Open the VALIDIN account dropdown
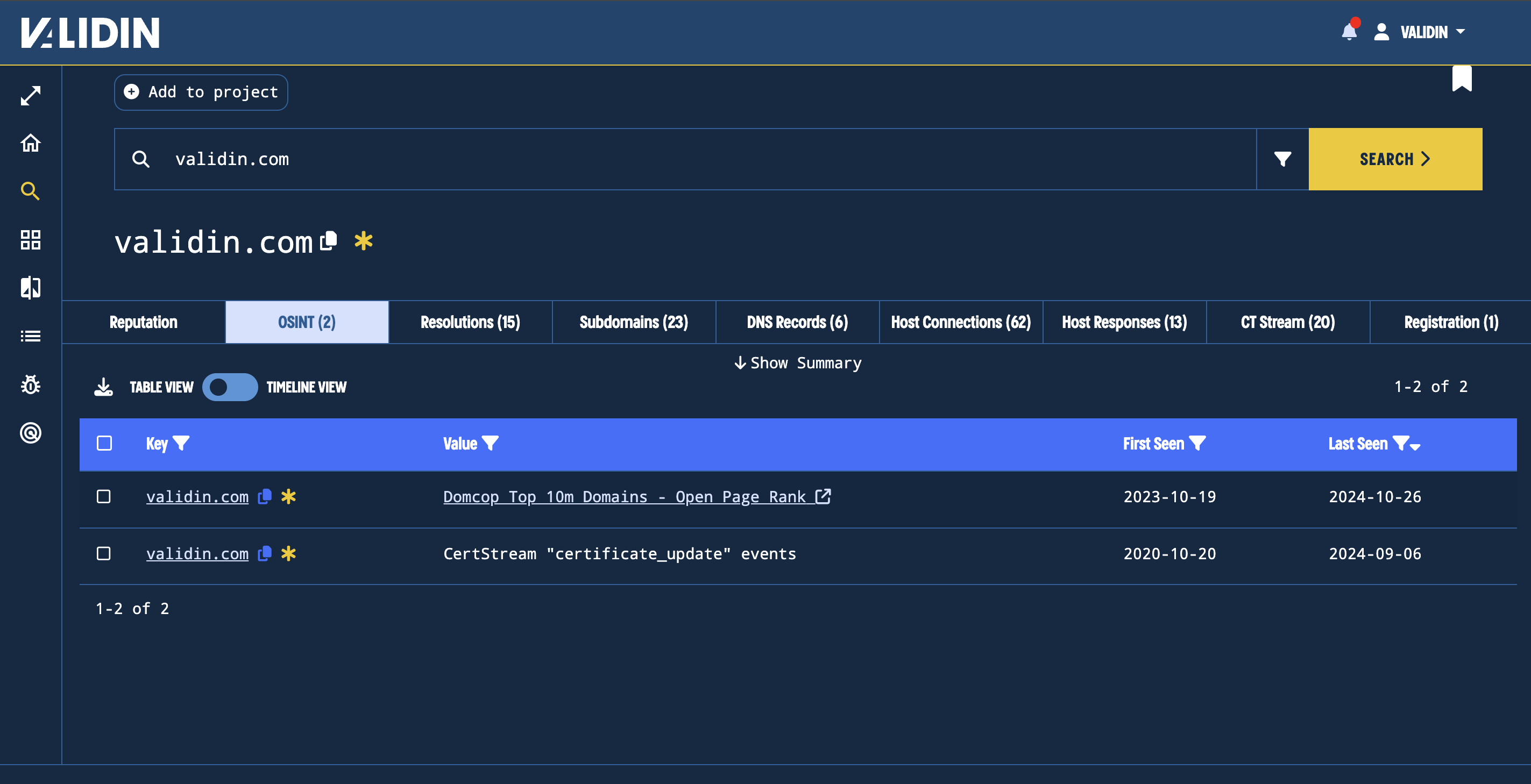The height and width of the screenshot is (784, 1531). [x=1433, y=32]
